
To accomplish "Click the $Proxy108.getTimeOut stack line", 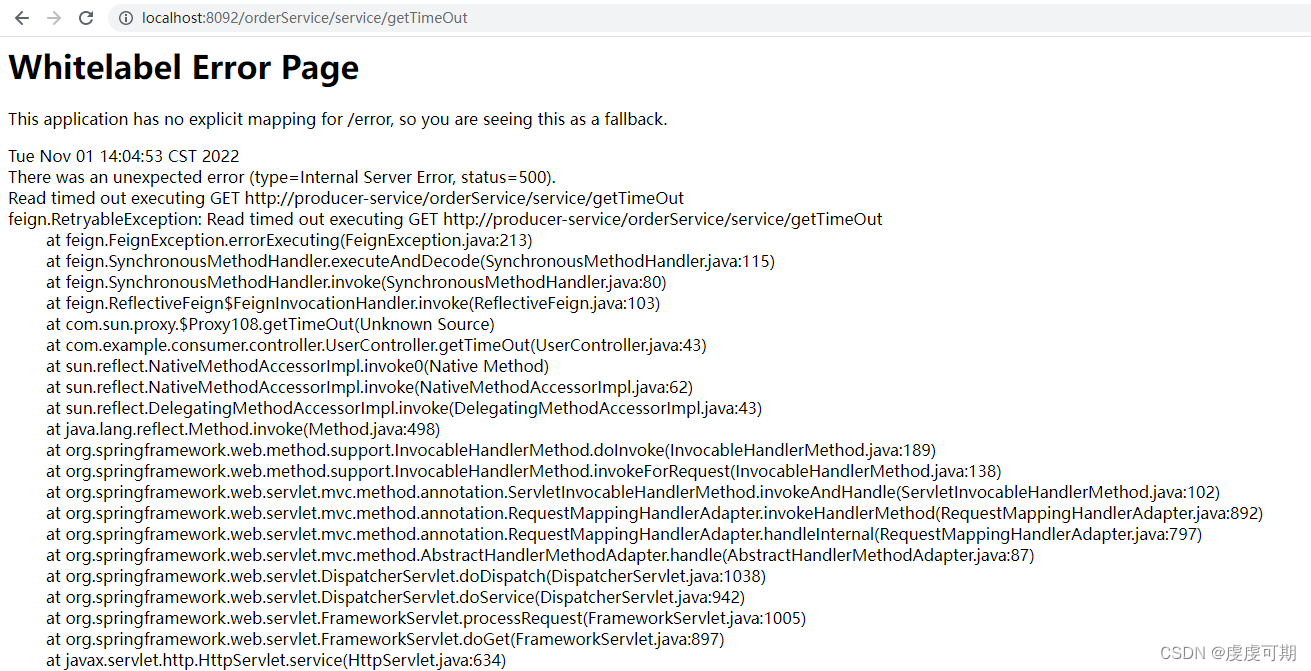I will click(x=270, y=324).
